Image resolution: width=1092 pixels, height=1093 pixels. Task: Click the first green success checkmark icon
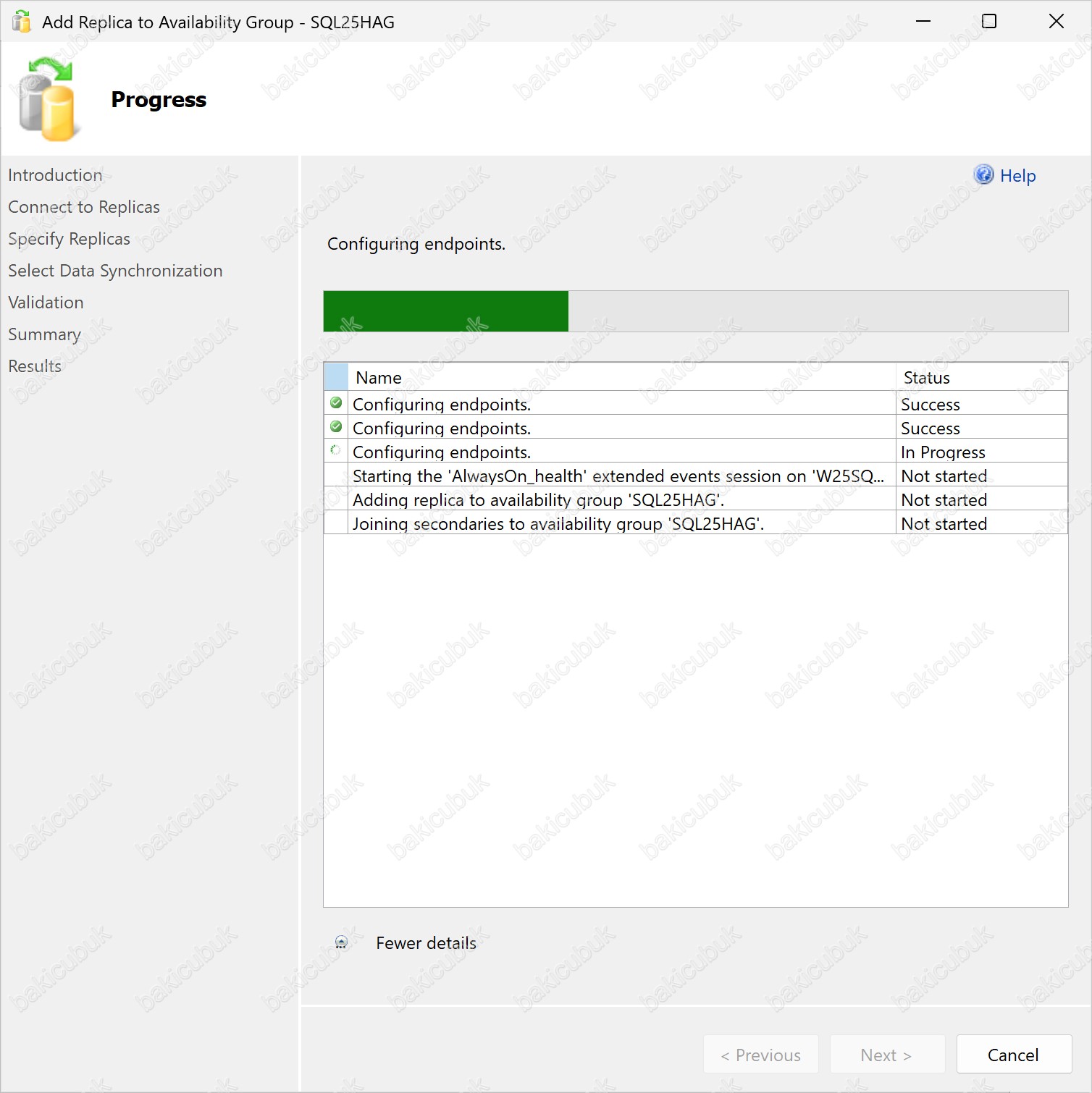click(x=336, y=403)
